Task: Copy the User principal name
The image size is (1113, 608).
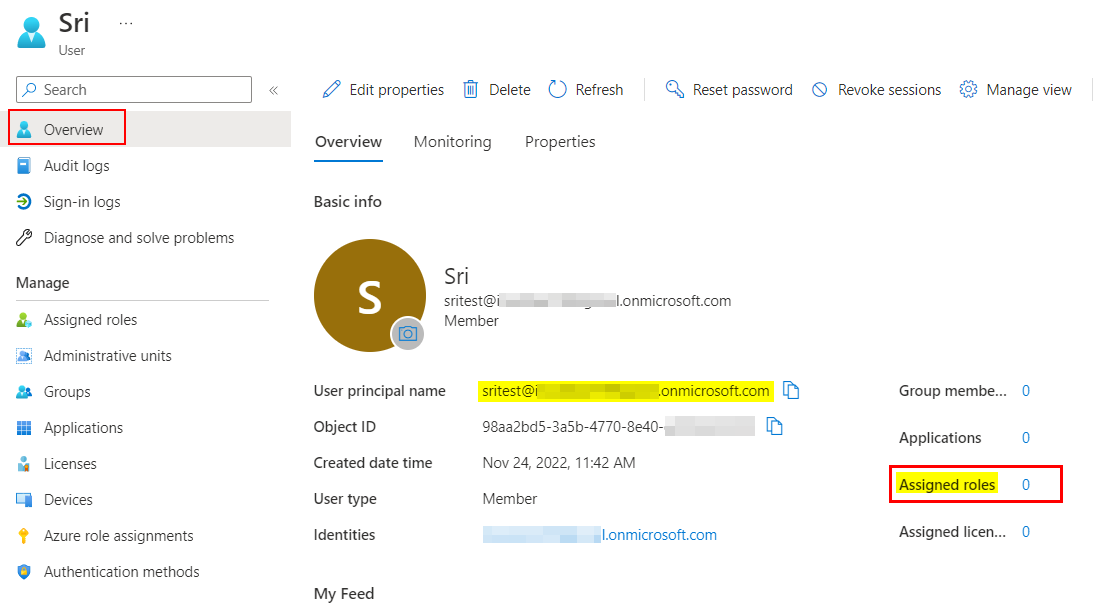Action: pos(791,390)
